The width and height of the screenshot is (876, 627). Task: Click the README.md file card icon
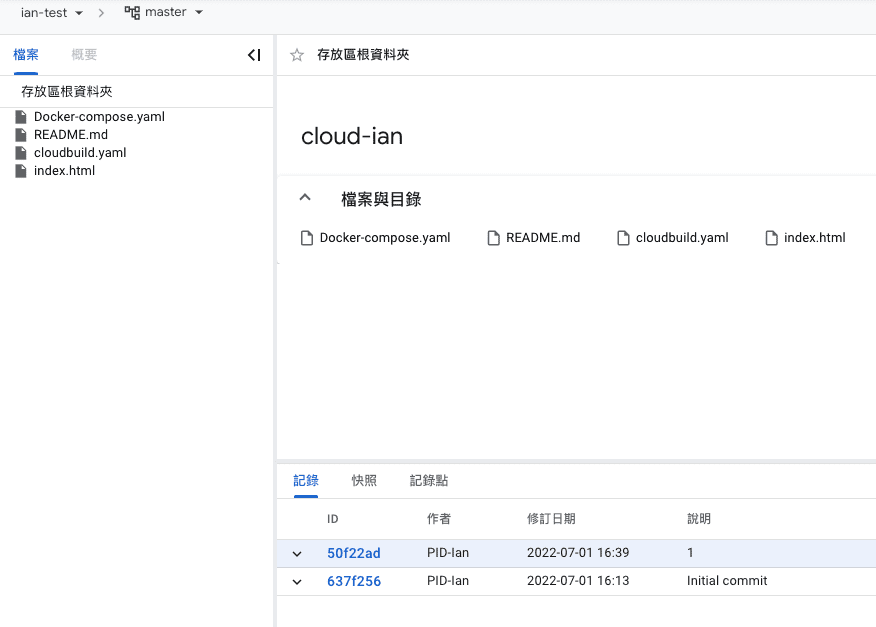(493, 237)
